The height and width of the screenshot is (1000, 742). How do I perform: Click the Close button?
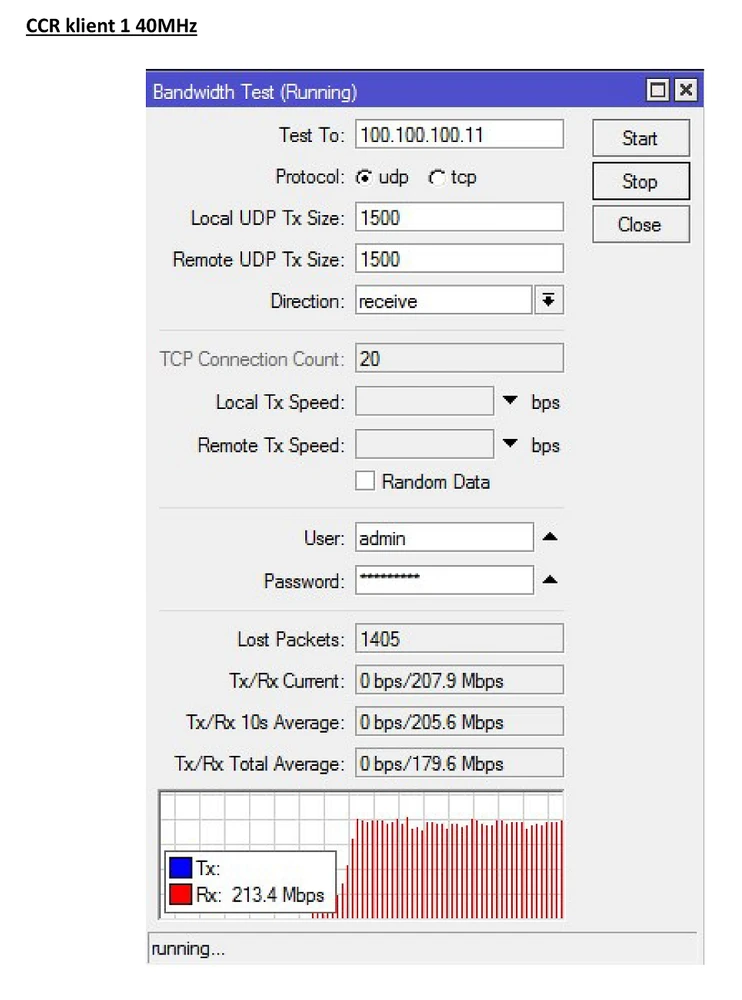tap(640, 225)
